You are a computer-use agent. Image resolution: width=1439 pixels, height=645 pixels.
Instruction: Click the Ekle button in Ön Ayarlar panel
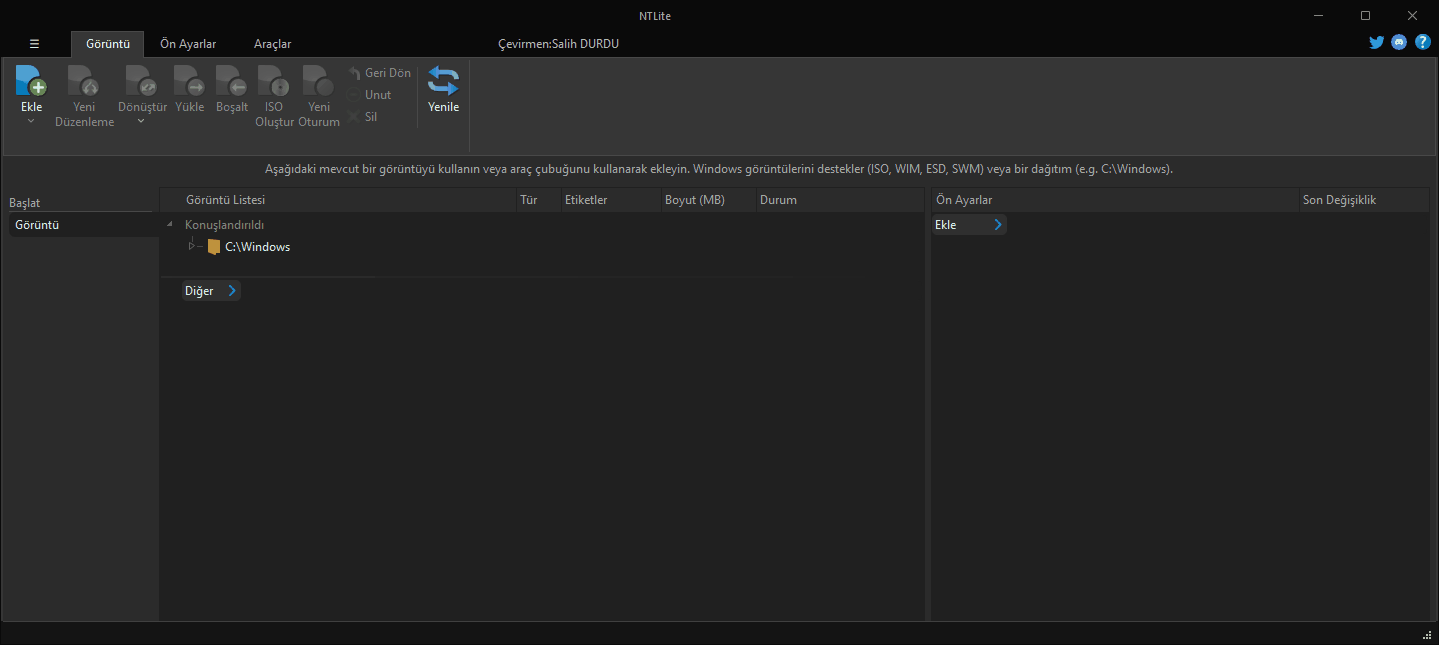click(x=968, y=225)
